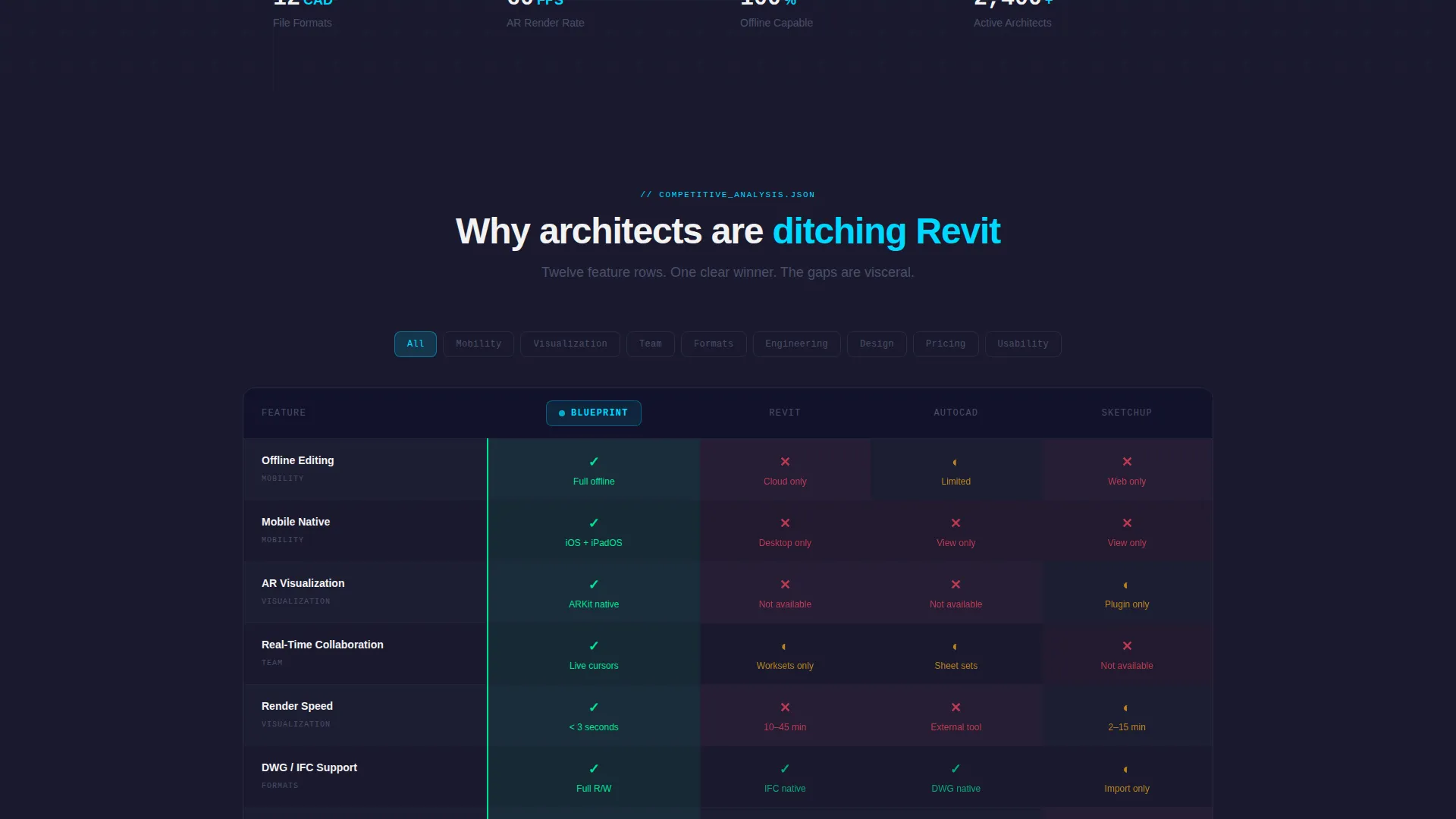Click the AR Render Rate stat label

point(545,24)
